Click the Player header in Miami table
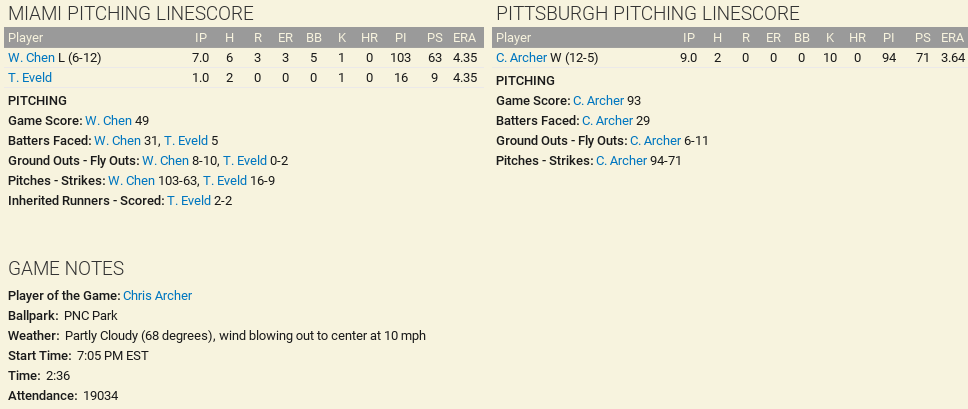This screenshot has width=968, height=409. click(25, 37)
